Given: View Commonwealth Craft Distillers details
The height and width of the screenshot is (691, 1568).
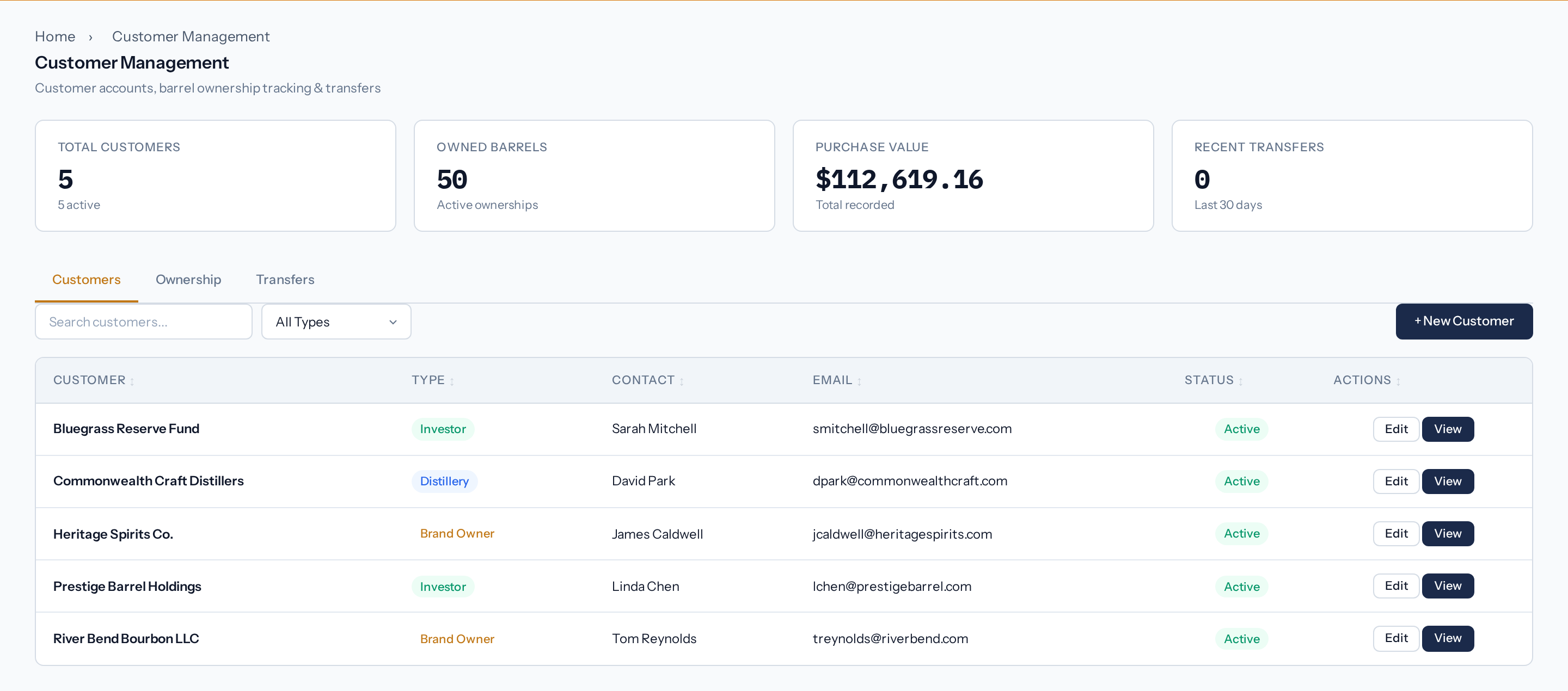Looking at the screenshot, I should (x=1447, y=481).
